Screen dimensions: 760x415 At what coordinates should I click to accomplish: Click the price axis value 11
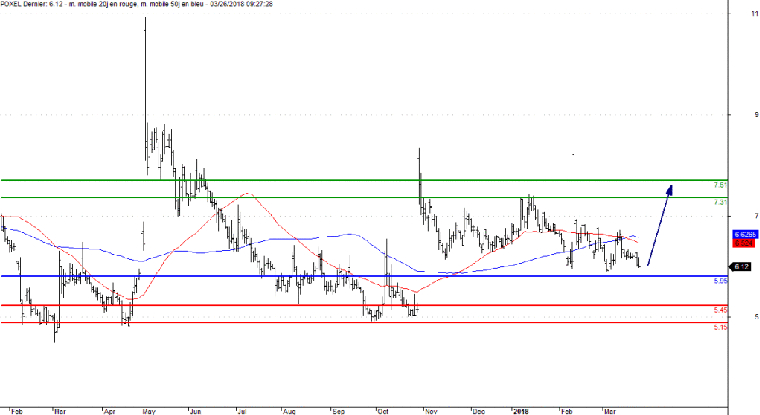[x=755, y=14]
